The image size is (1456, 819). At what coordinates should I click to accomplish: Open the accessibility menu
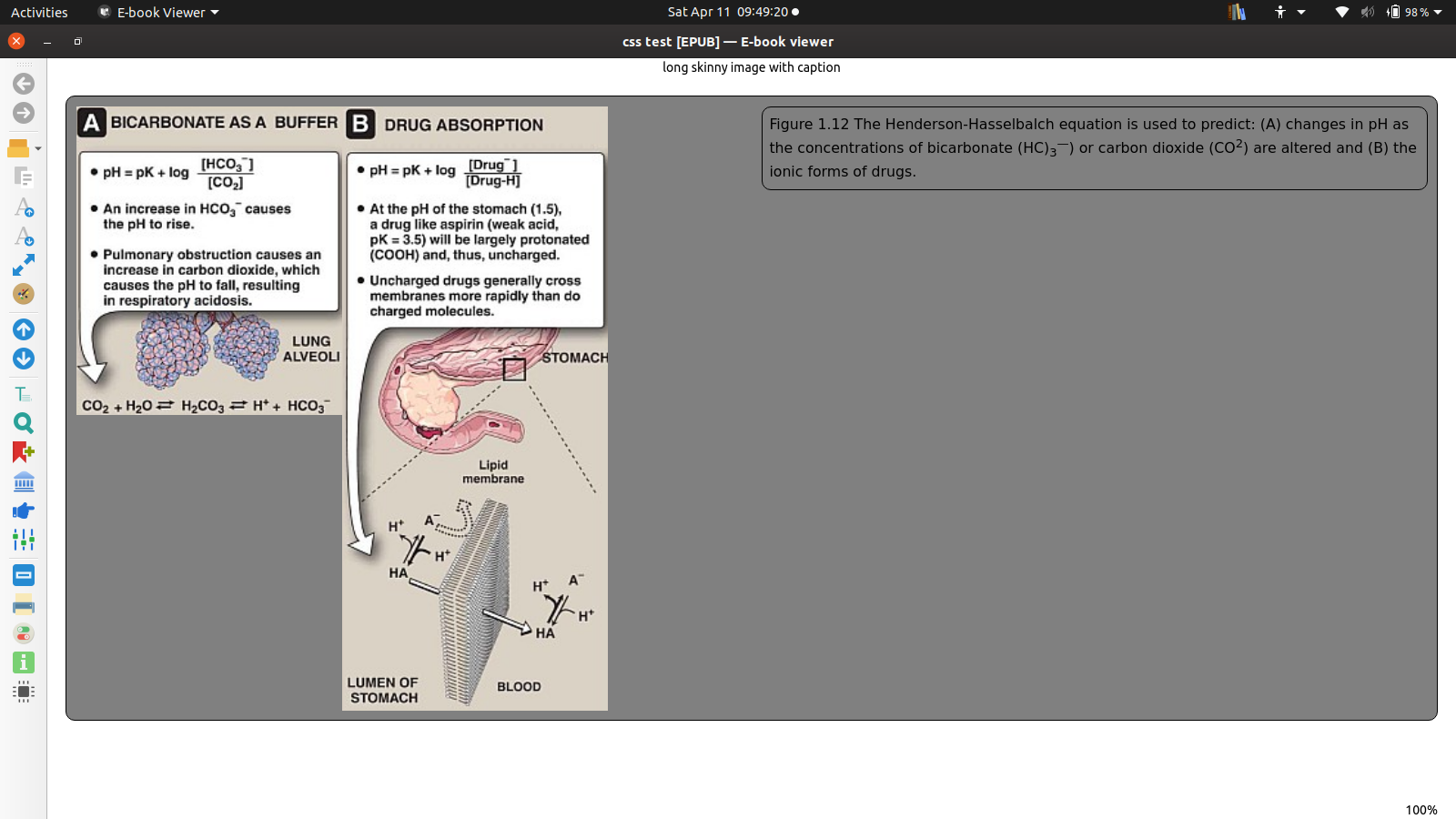1290,12
